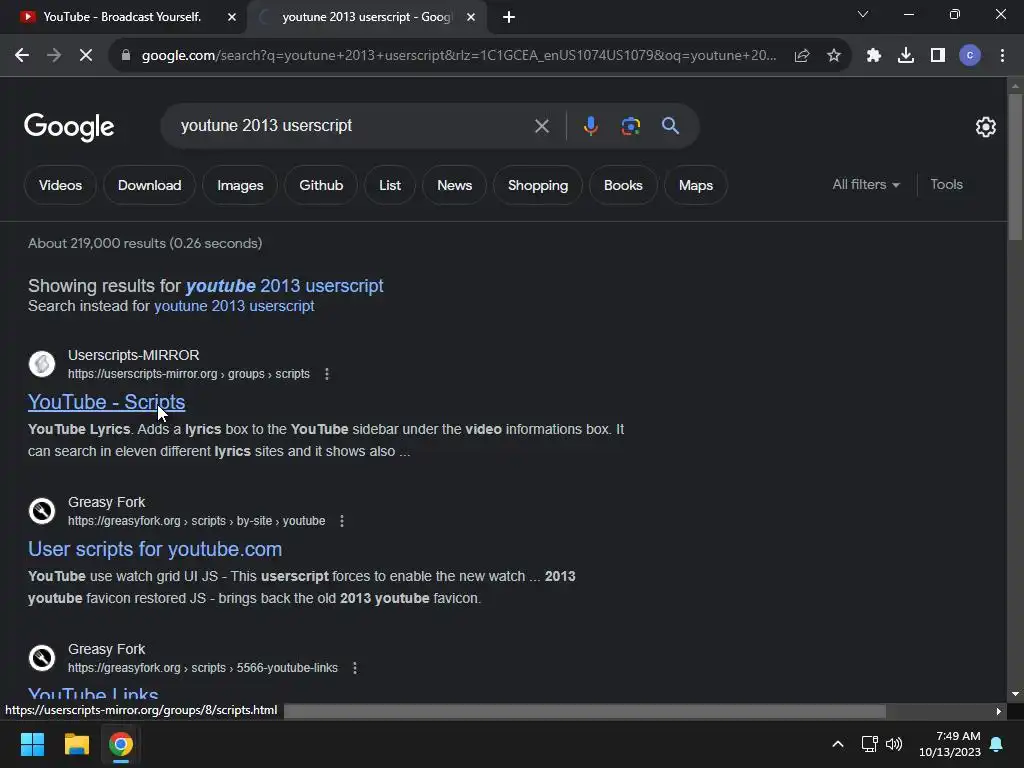1024x768 pixels.
Task: Clear the Google search box text
Action: click(x=541, y=126)
